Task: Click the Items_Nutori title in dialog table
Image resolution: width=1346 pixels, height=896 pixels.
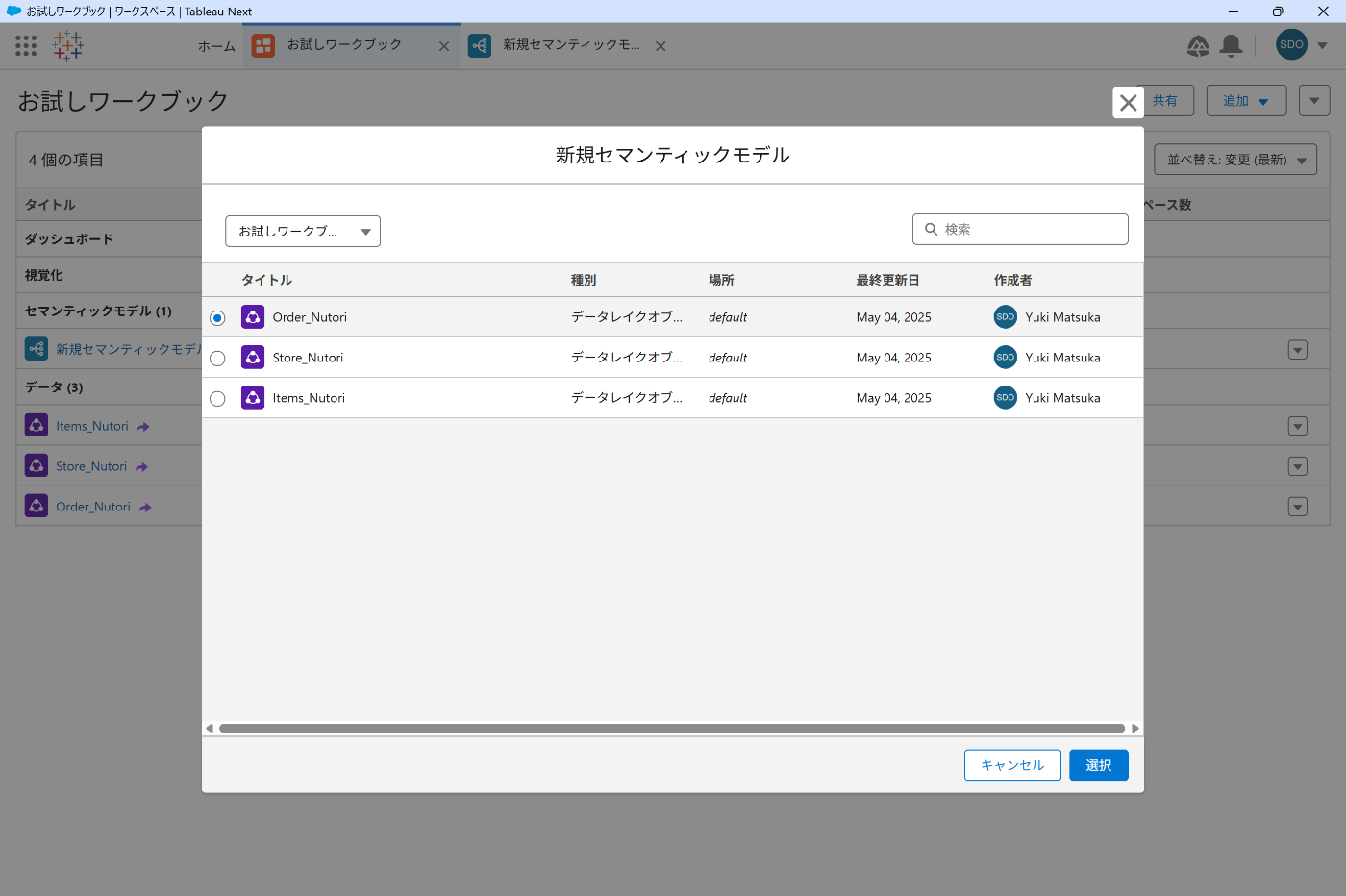Action: point(309,398)
